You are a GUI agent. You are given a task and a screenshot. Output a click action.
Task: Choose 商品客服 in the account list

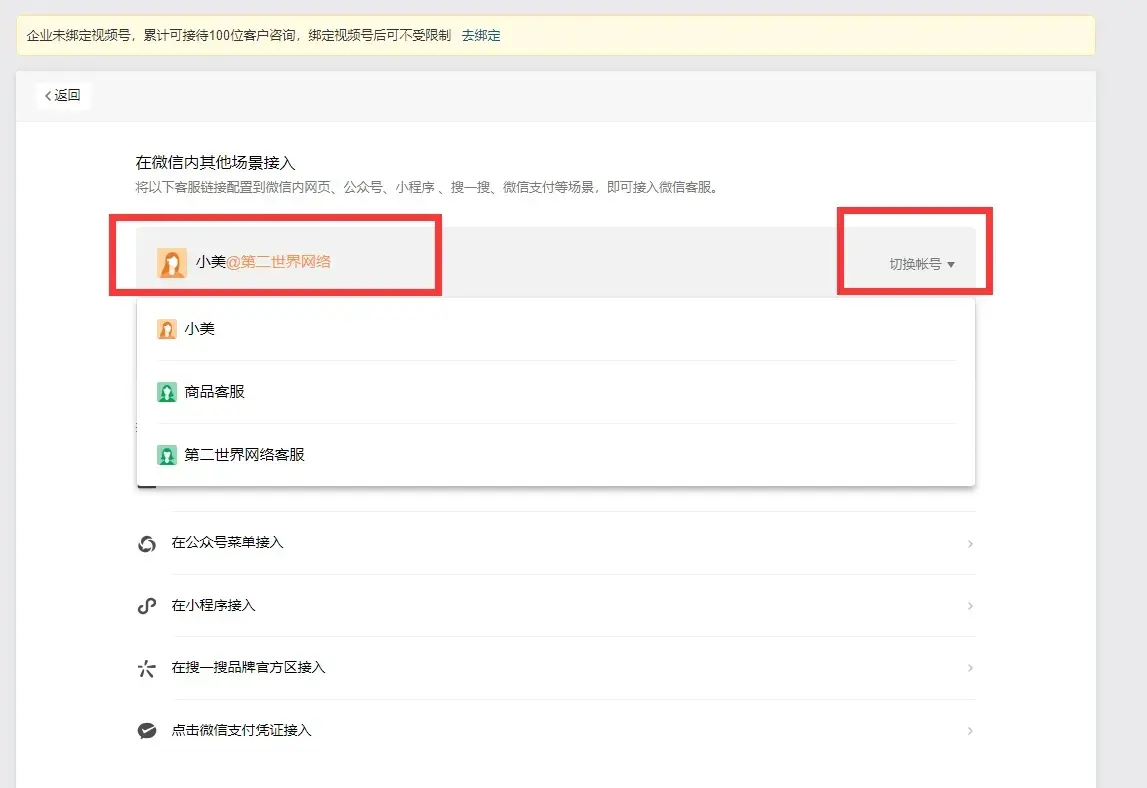click(215, 392)
